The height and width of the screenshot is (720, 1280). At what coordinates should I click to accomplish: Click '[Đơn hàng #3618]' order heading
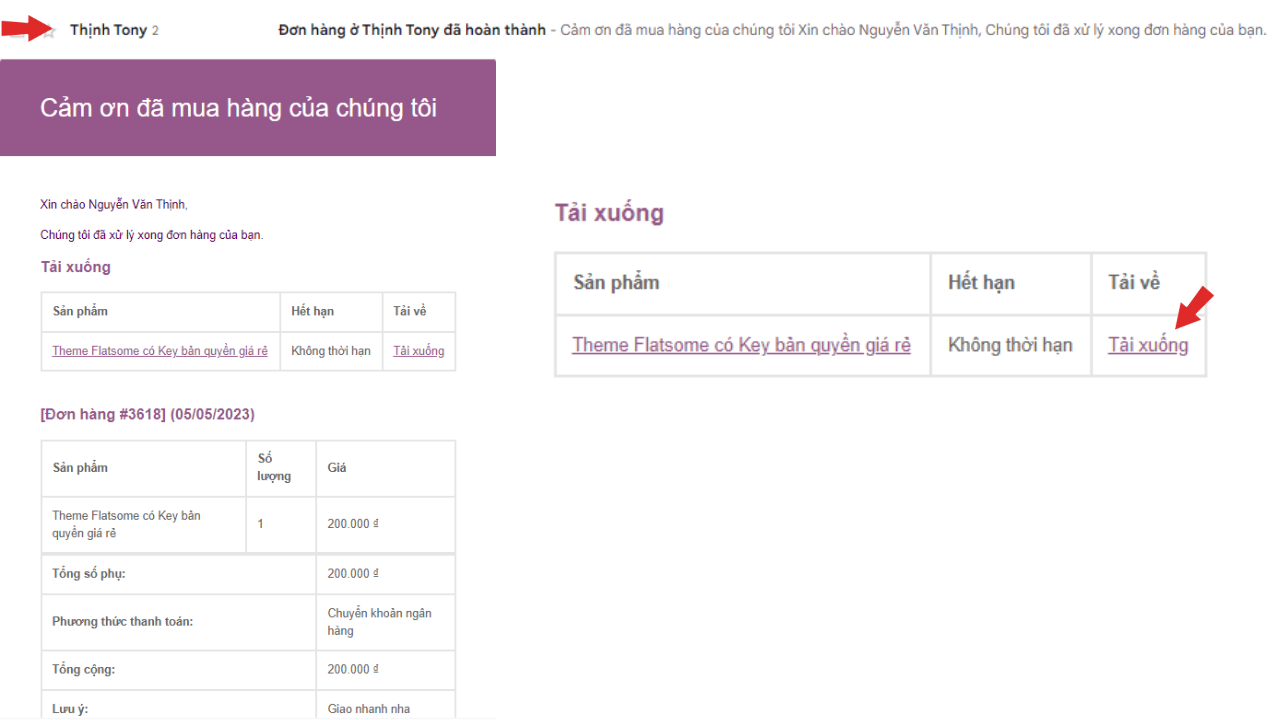(x=147, y=414)
